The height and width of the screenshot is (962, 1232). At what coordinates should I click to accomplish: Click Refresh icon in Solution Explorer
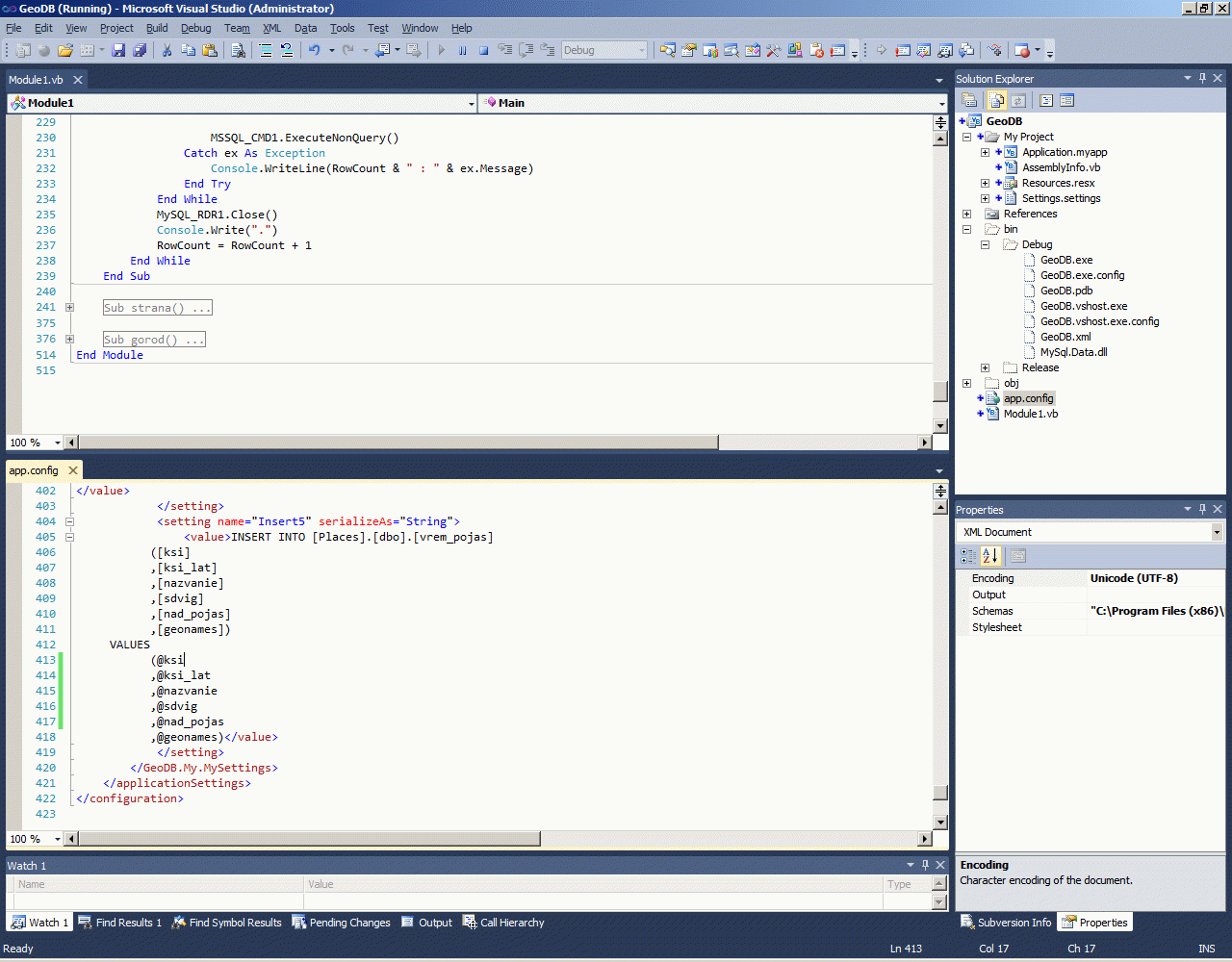point(1017,100)
